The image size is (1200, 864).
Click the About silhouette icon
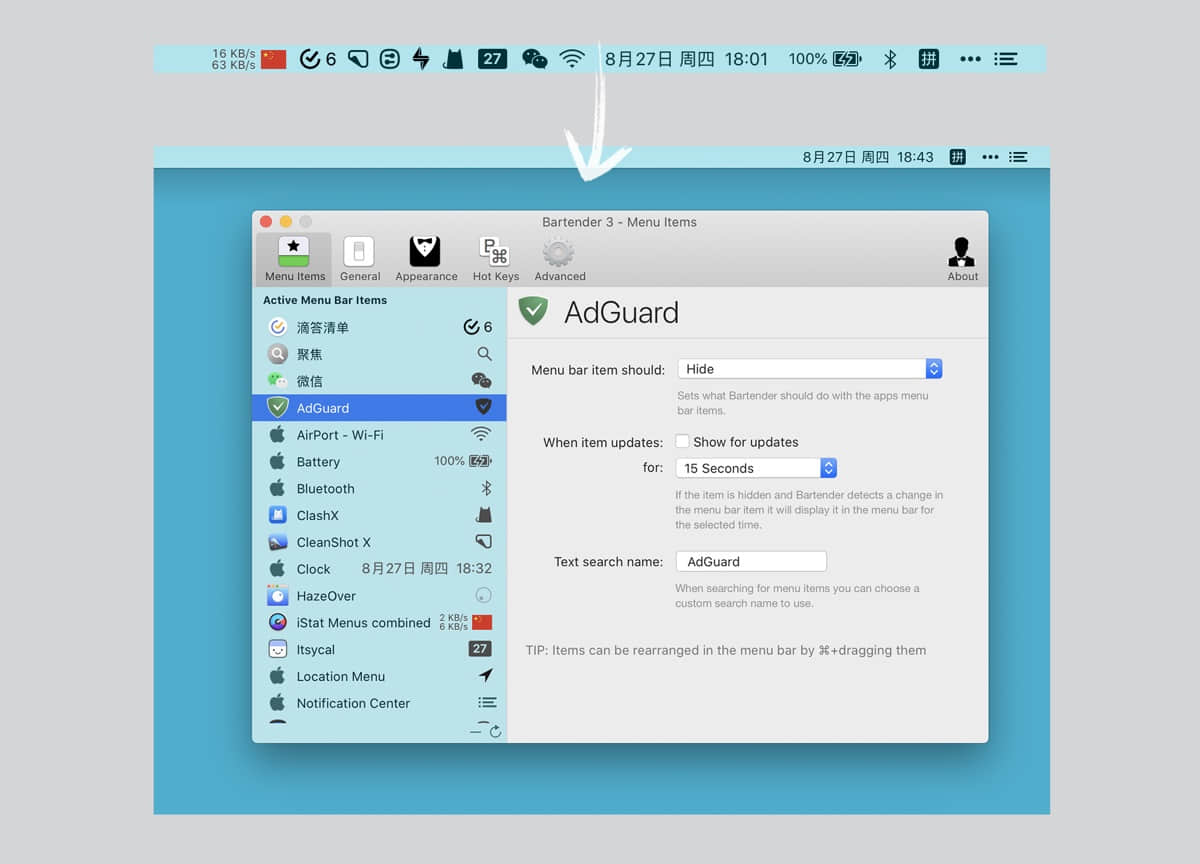962,259
